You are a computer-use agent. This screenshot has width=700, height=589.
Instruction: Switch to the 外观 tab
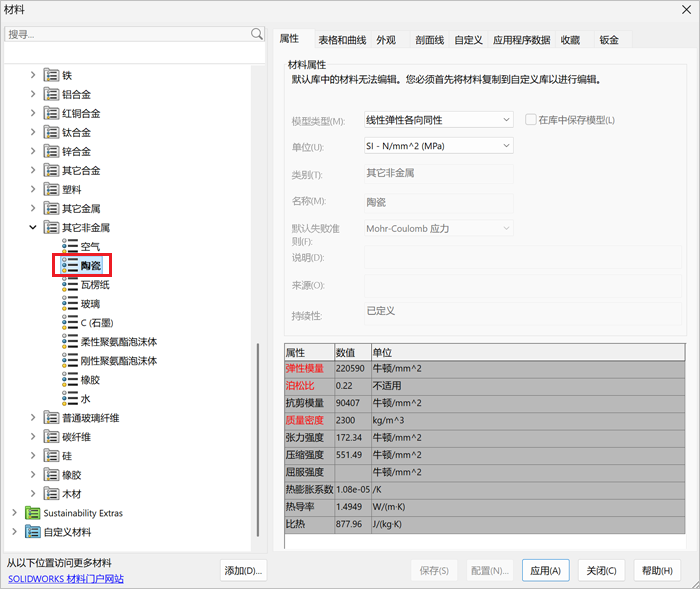386,40
